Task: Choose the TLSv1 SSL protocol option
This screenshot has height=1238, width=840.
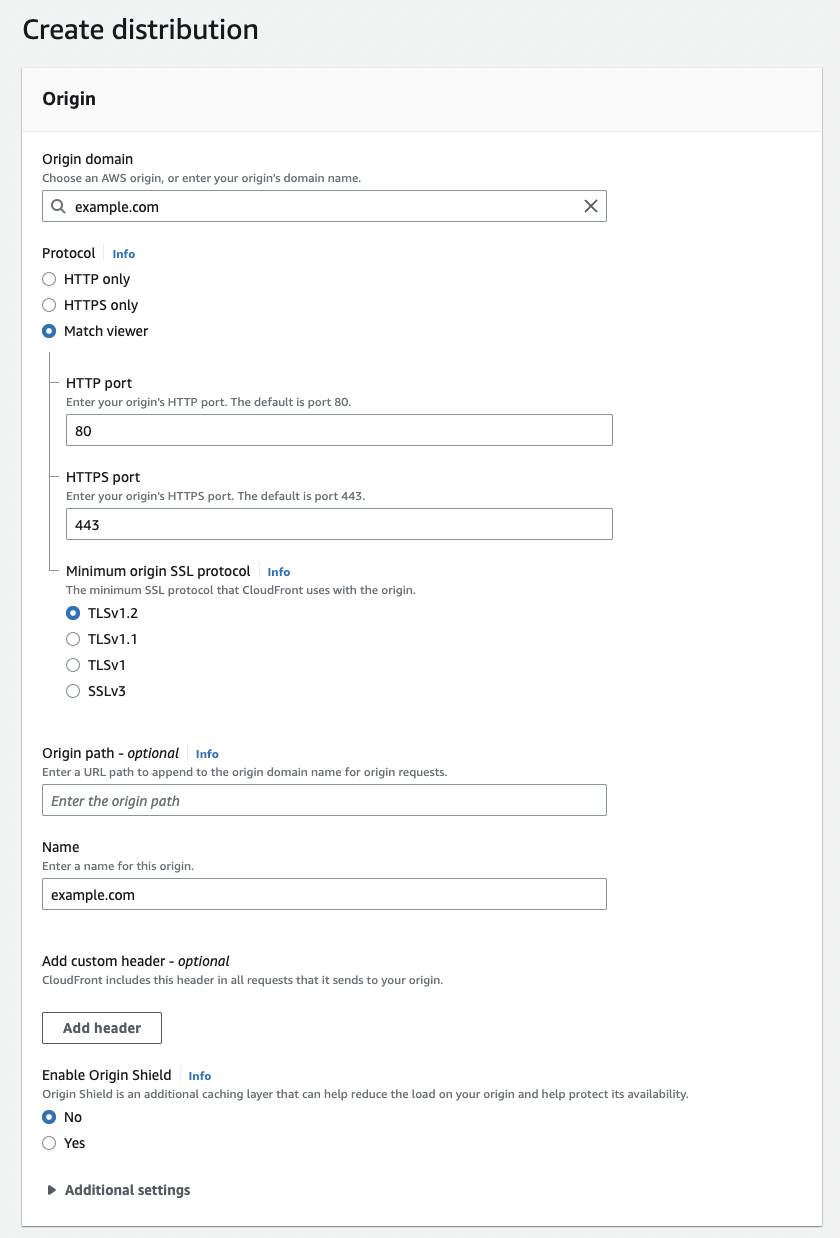Action: pyautogui.click(x=73, y=665)
